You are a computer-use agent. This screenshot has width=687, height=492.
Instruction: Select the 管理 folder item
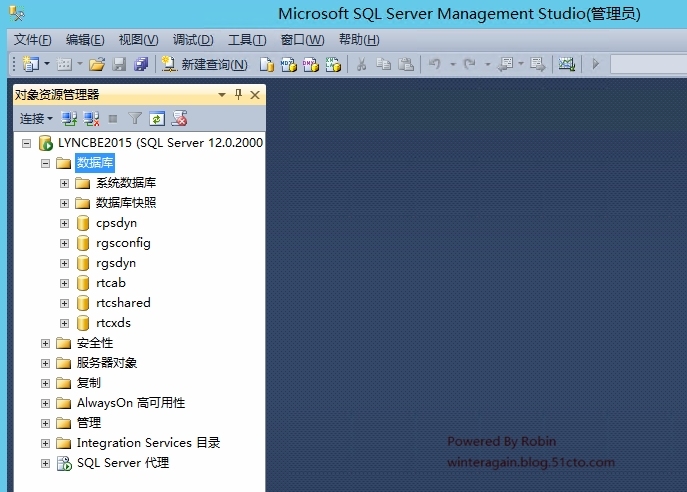pyautogui.click(x=89, y=423)
